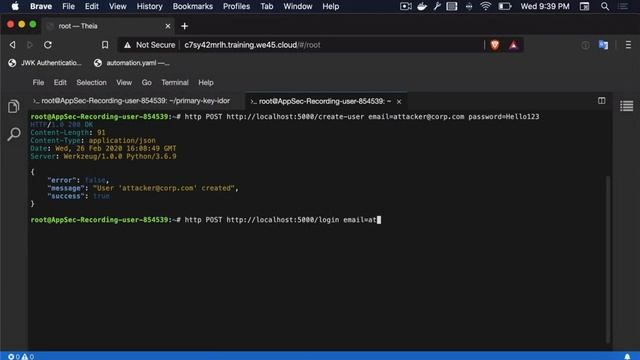Split the terminal editor view
The height and width of the screenshot is (360, 640).
coord(602,101)
